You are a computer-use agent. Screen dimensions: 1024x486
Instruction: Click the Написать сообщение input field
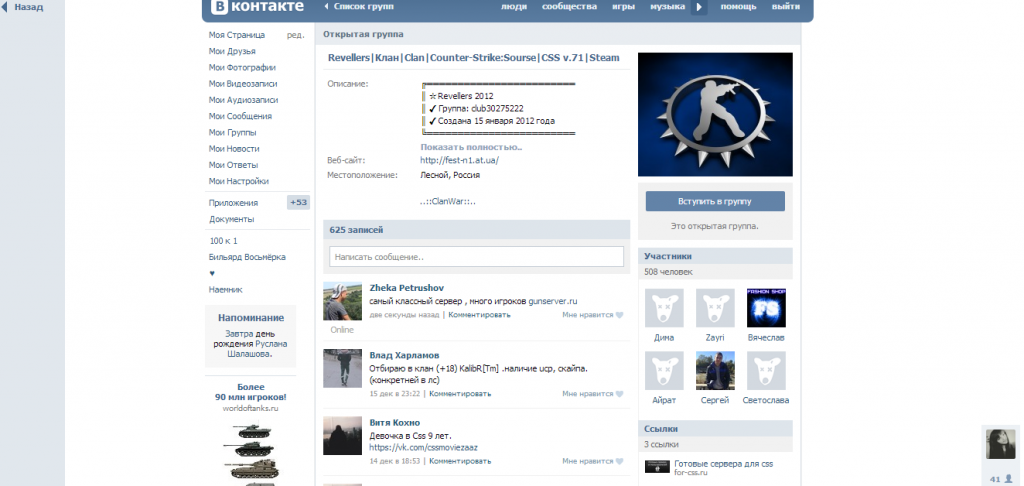[476, 257]
